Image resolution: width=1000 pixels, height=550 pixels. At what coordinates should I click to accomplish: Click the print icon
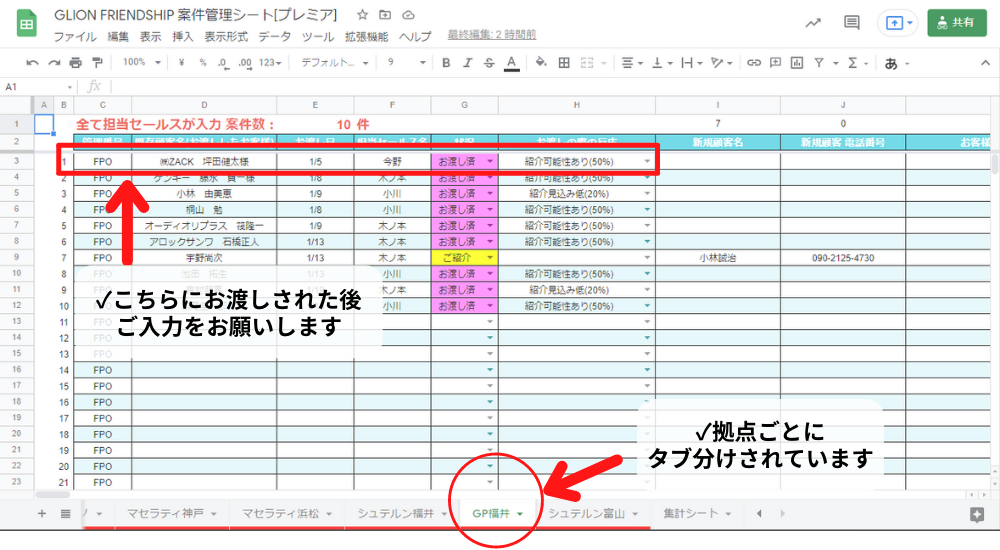click(76, 62)
